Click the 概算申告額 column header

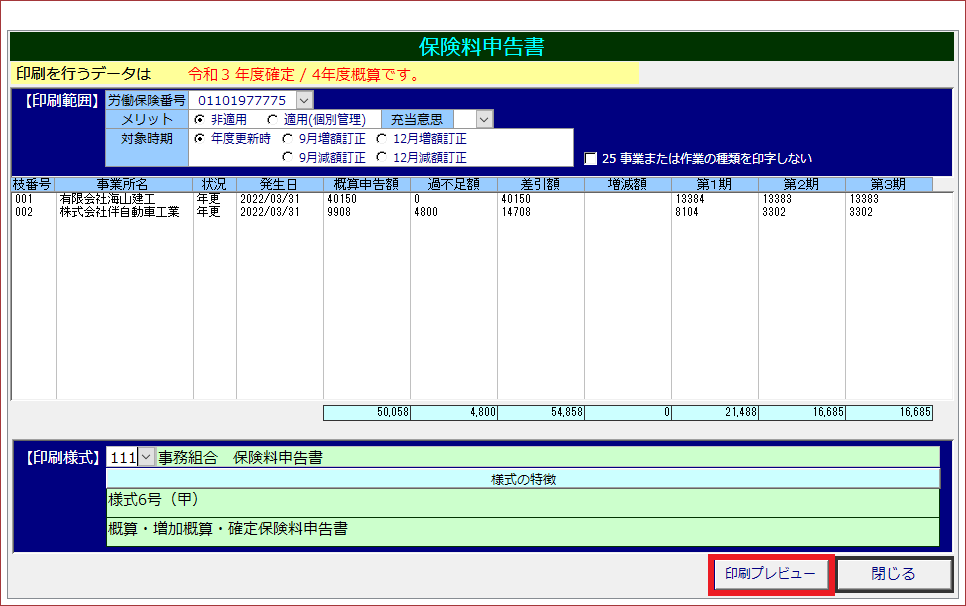coord(366,184)
